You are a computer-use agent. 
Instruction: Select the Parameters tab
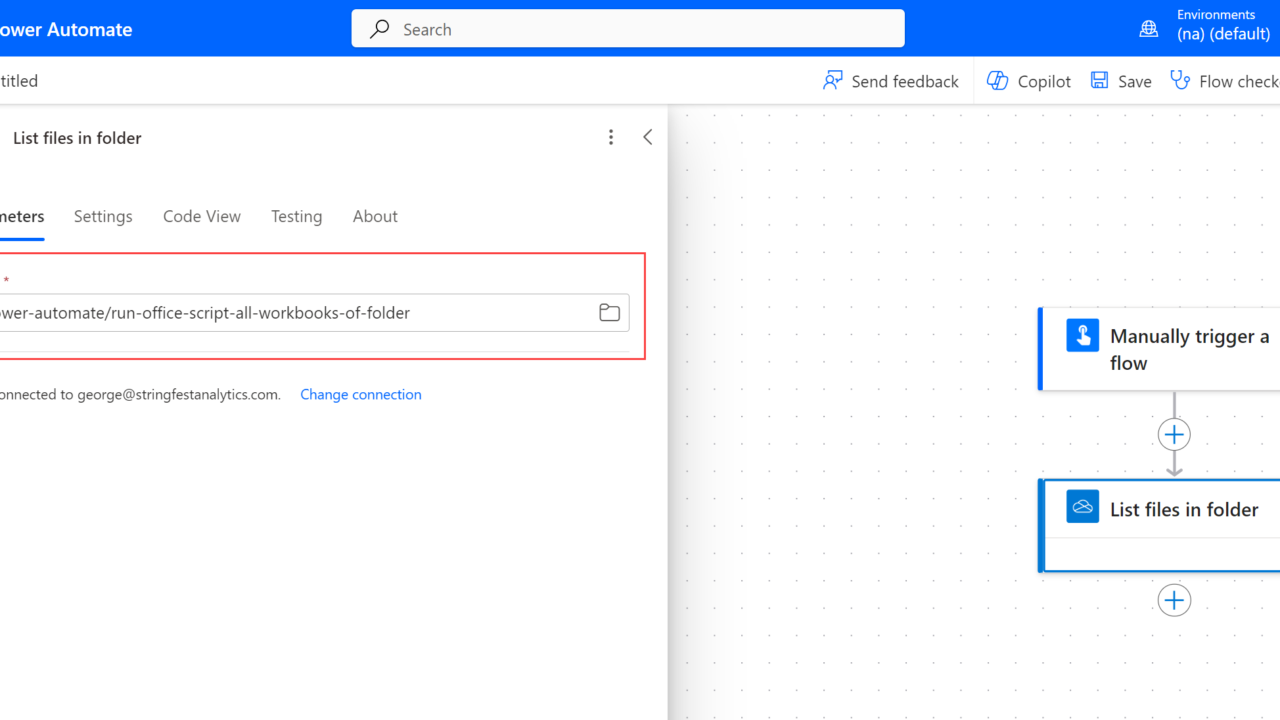coord(22,216)
